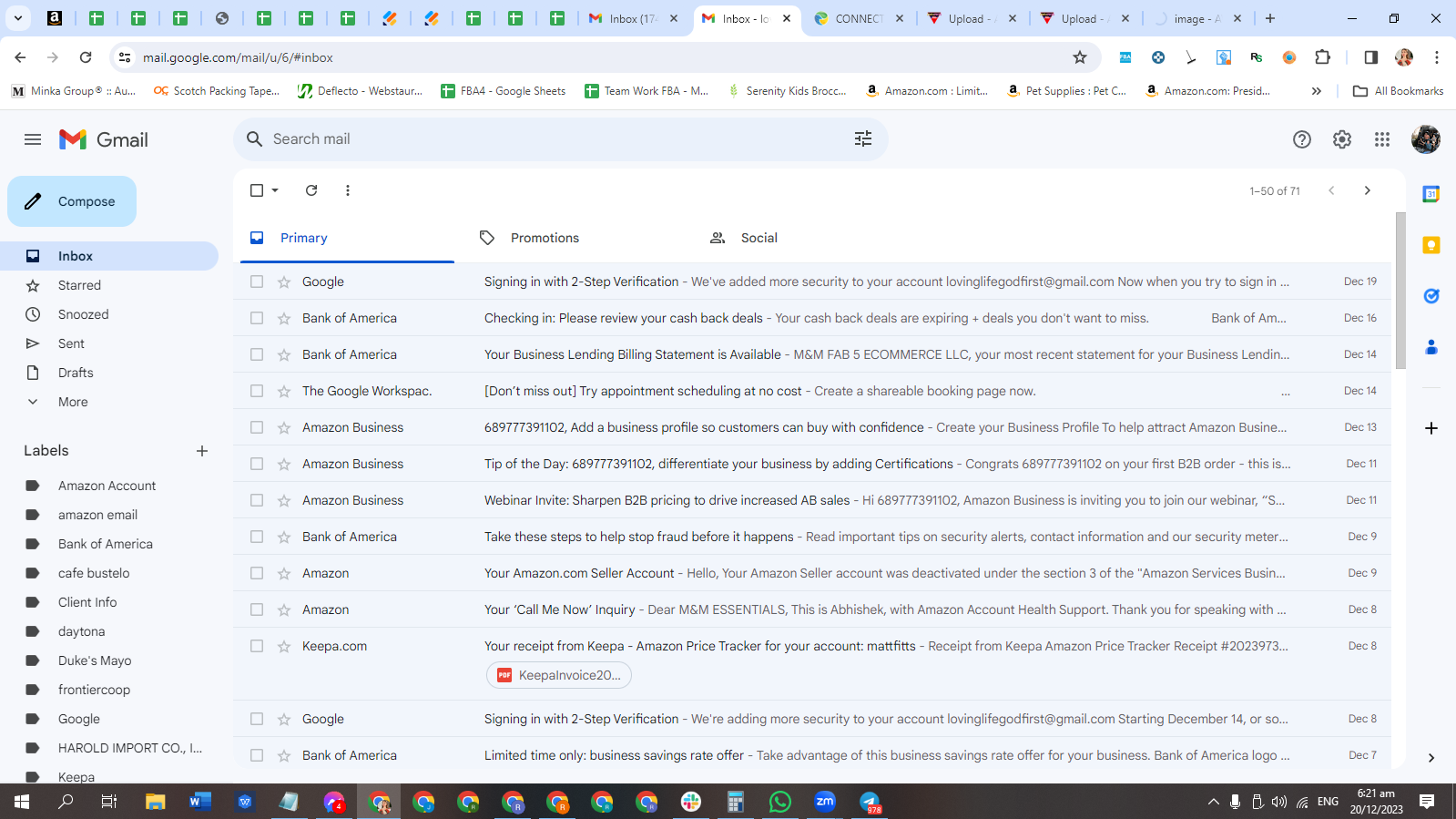Go to newer messages page arrow
This screenshot has height=819, width=1456.
point(1331,190)
